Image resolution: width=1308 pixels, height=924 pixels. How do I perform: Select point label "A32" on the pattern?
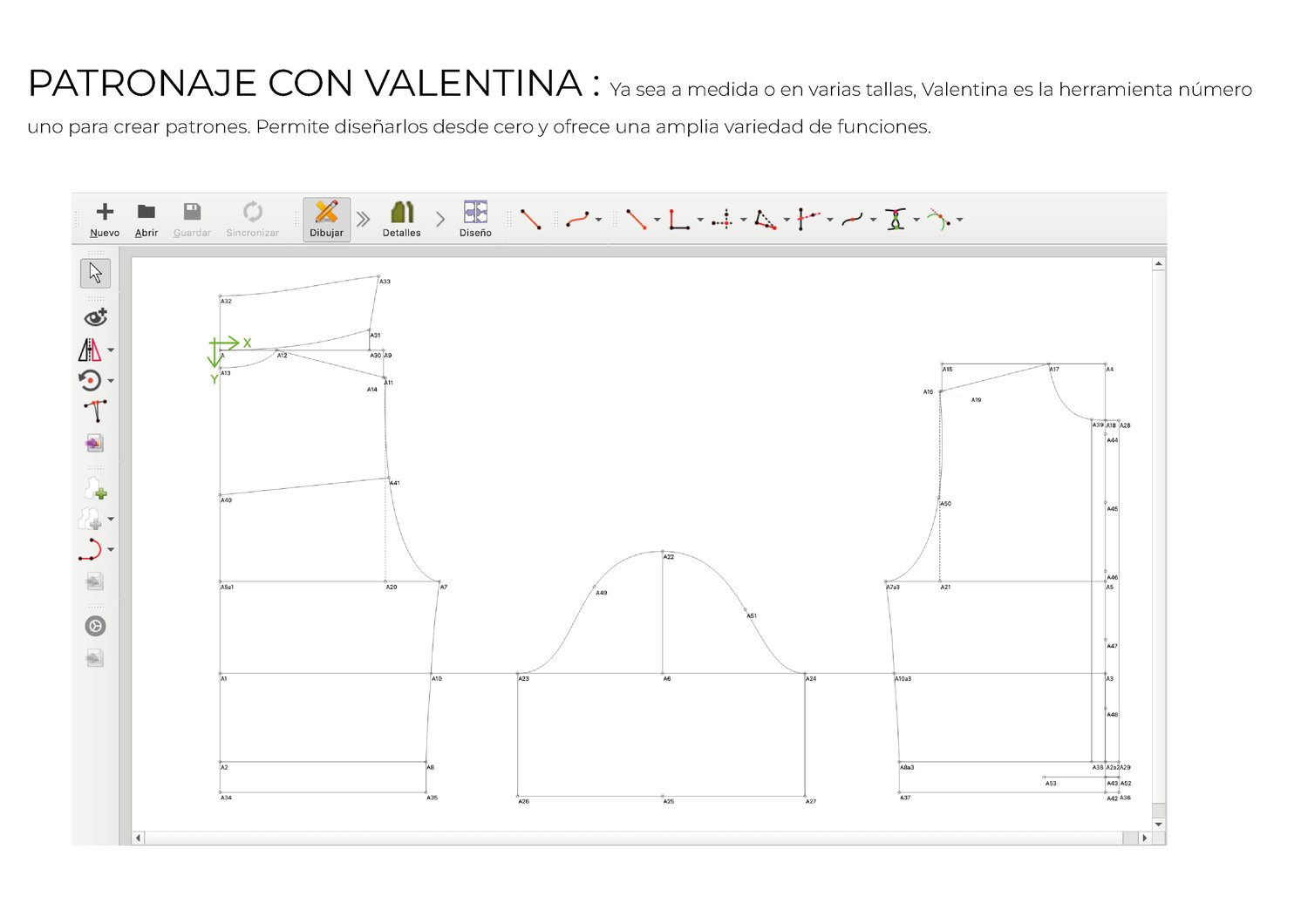point(226,302)
